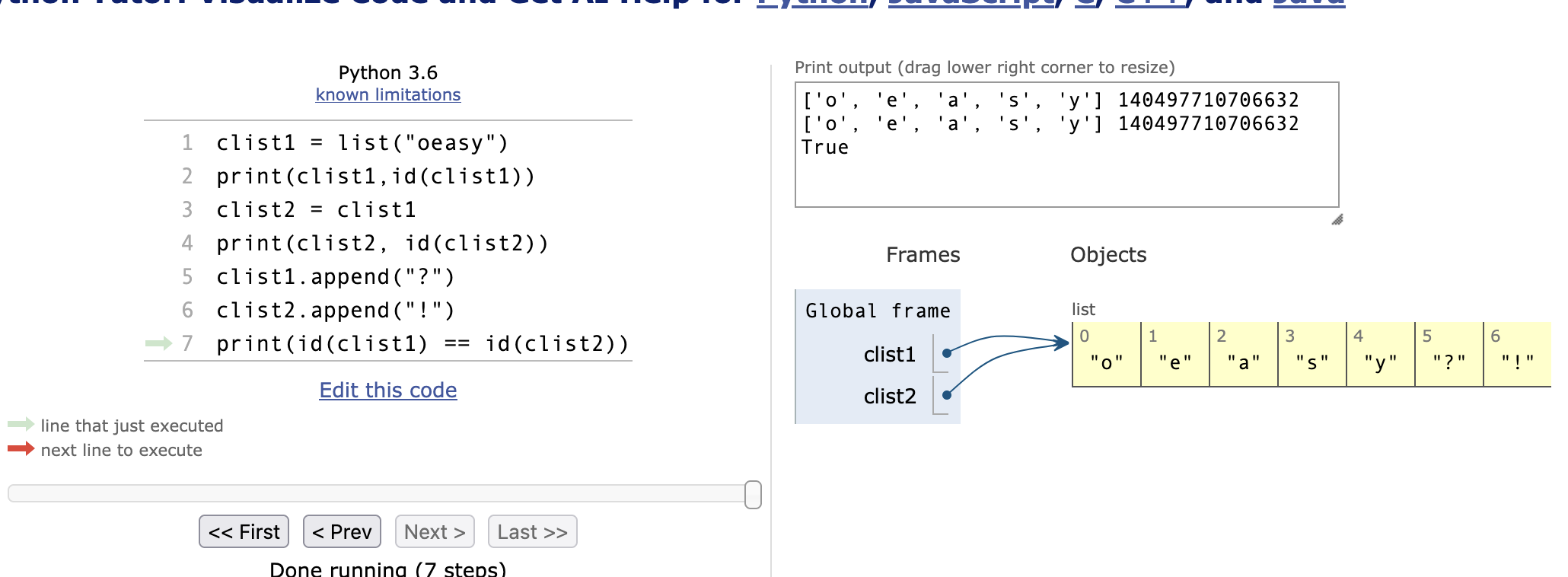Click list cell index 1 containing "e"
Image resolution: width=1568 pixels, height=577 pixels.
click(1175, 355)
